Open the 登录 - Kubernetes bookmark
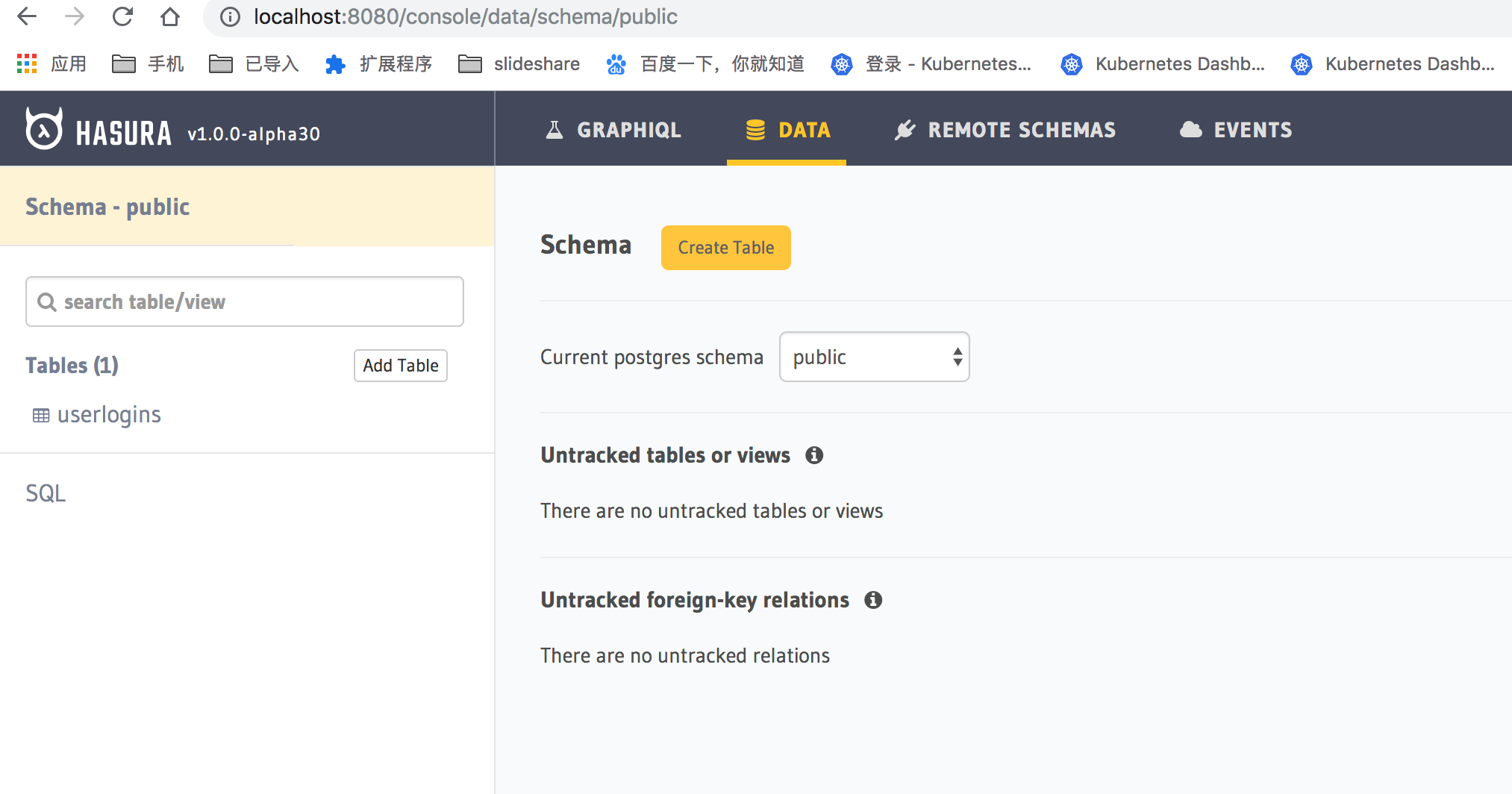The image size is (1512, 794). tap(931, 63)
